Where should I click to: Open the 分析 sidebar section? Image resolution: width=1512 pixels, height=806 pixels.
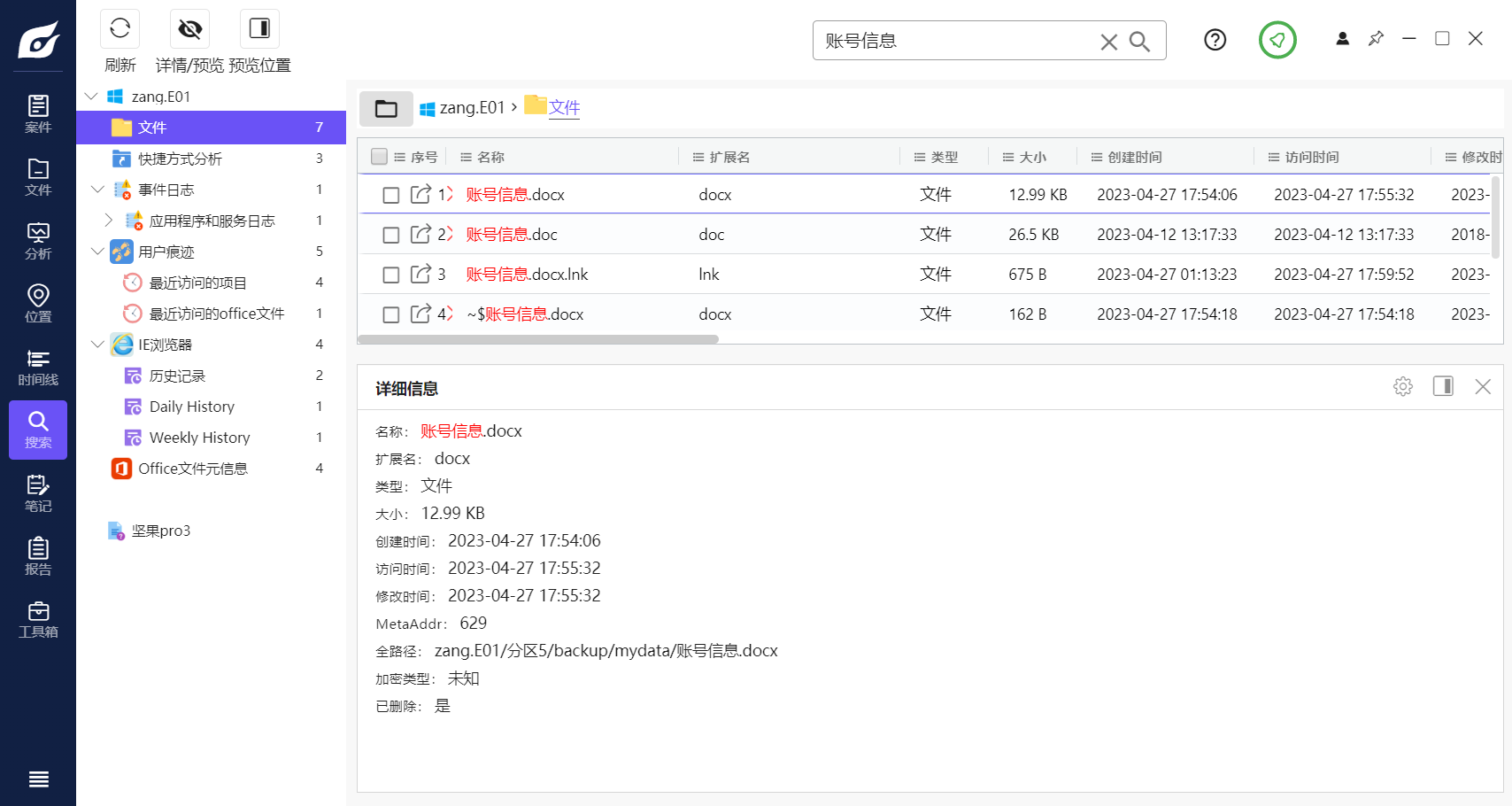coord(38,241)
